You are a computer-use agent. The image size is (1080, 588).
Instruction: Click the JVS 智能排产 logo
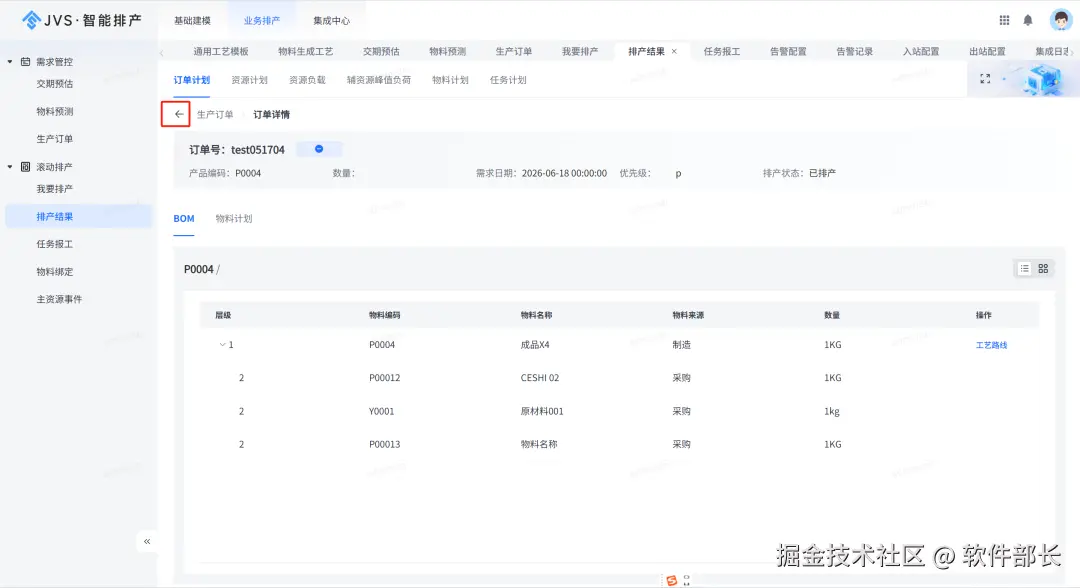tap(81, 20)
